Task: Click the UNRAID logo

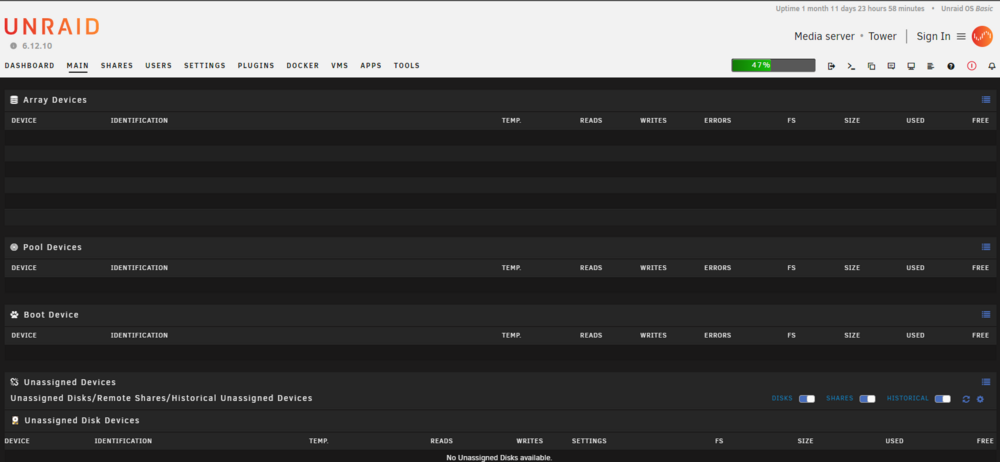Action: [52, 27]
